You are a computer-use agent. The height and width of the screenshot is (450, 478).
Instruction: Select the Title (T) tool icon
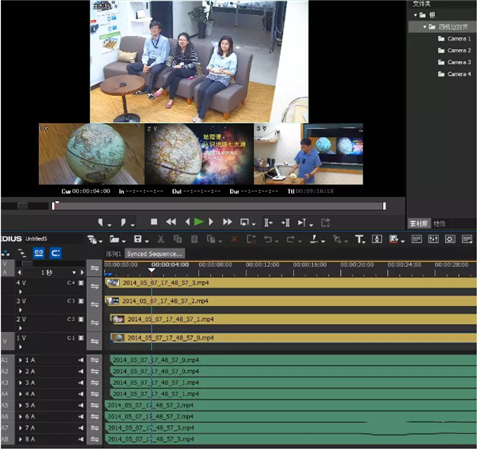point(359,239)
